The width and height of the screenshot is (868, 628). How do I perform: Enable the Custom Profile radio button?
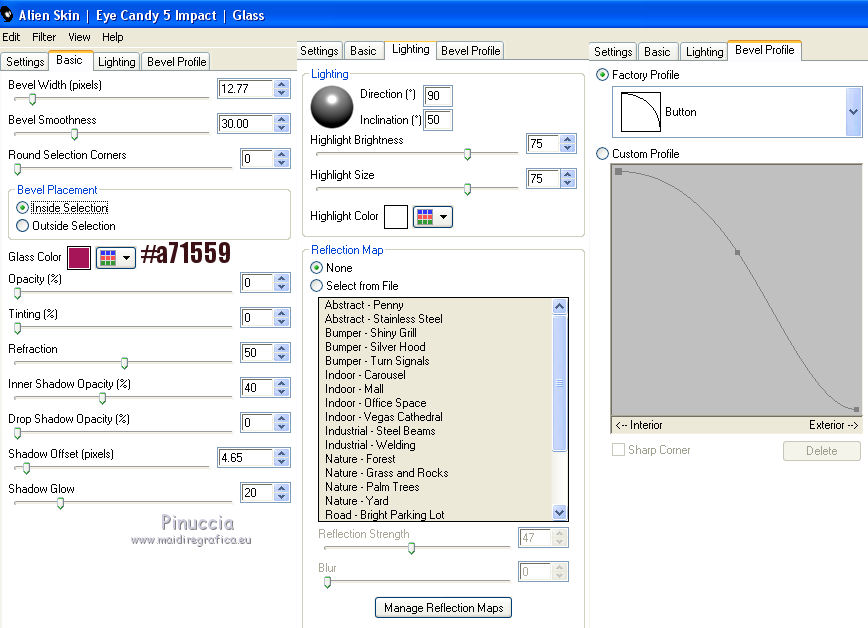point(602,154)
